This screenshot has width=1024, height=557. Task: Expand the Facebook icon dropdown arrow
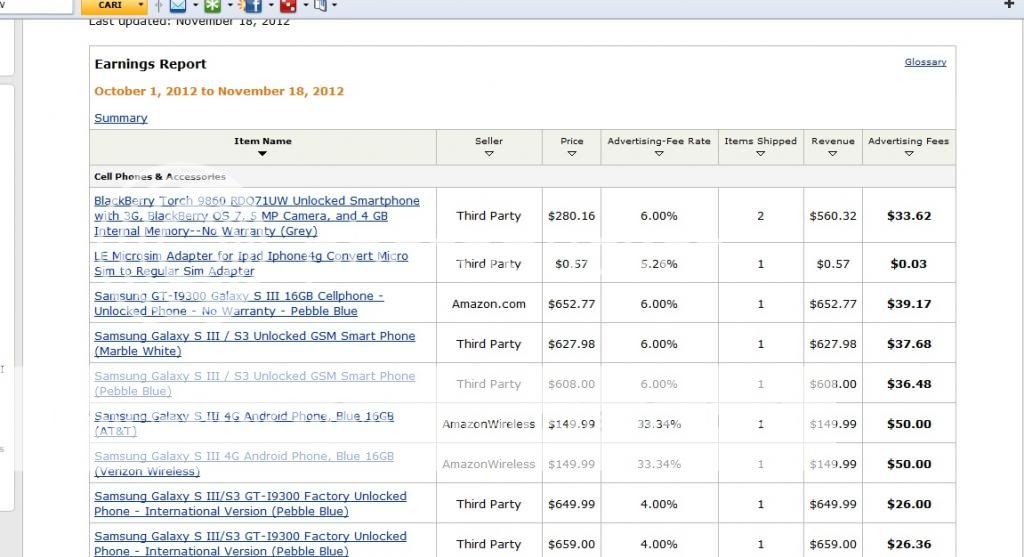271,5
